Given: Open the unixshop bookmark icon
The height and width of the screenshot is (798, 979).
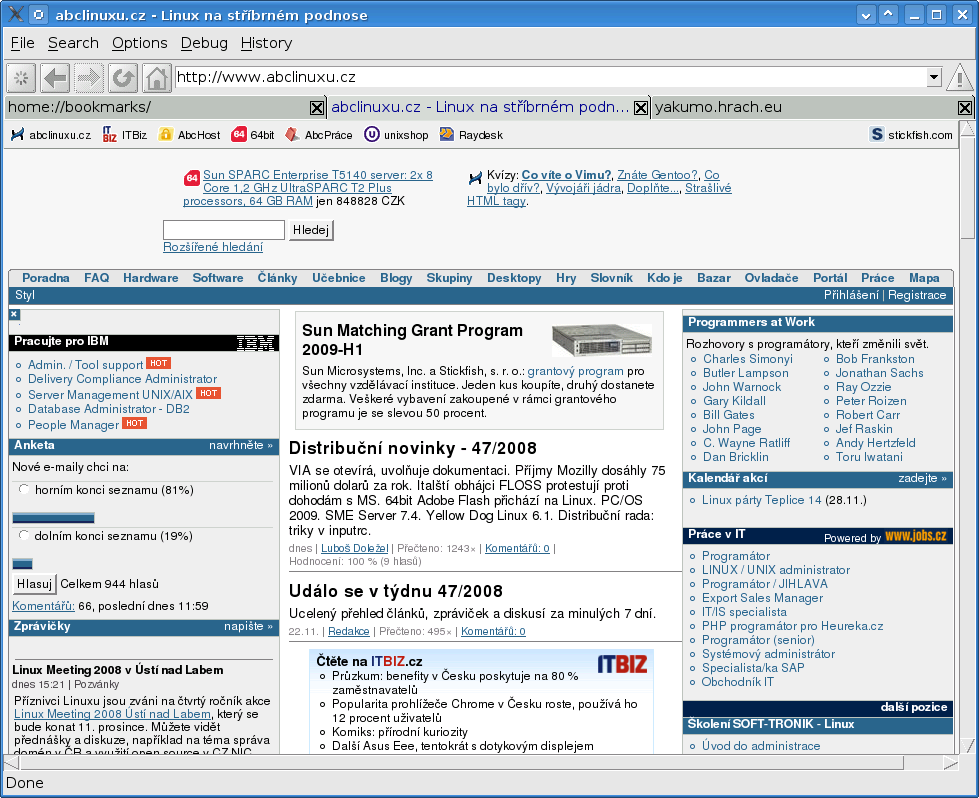Looking at the screenshot, I should click(x=372, y=134).
